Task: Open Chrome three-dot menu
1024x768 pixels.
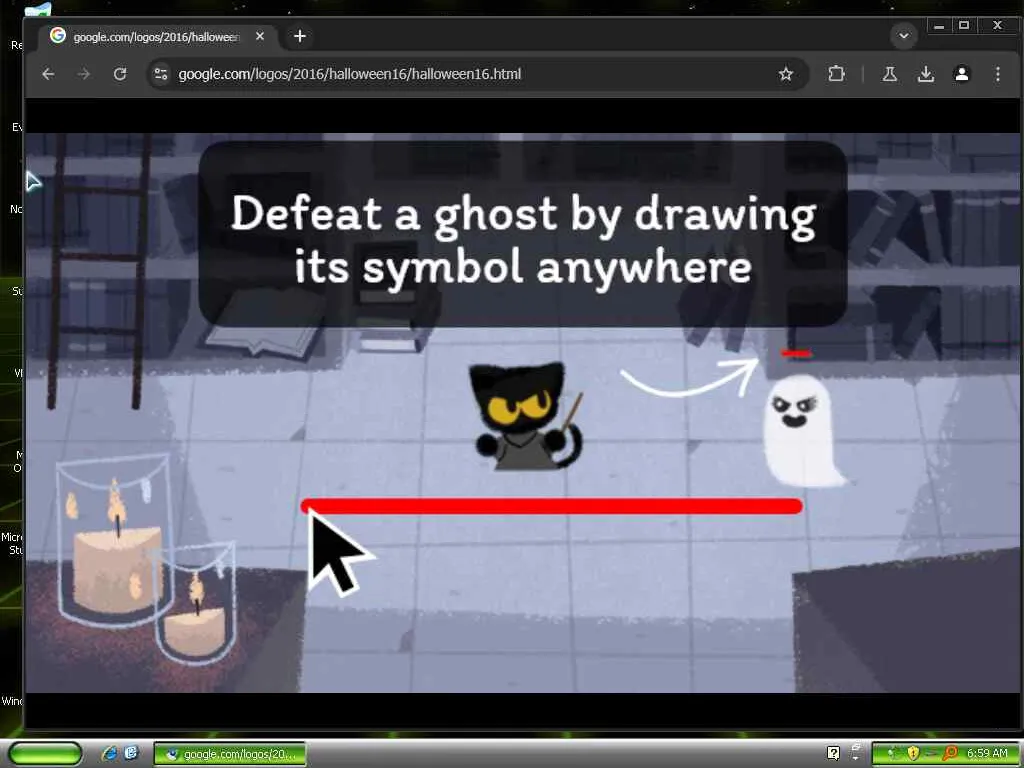Action: tap(998, 74)
